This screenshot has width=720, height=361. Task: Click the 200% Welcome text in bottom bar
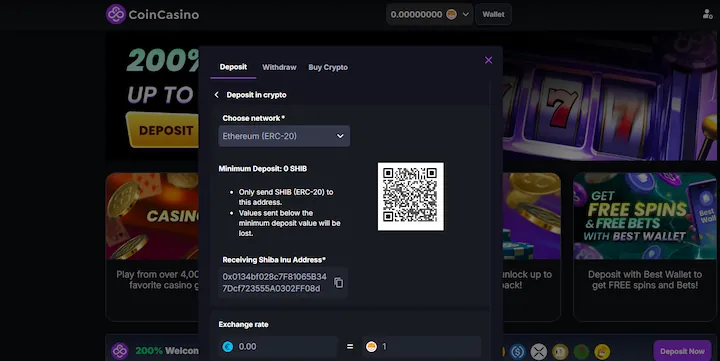pyautogui.click(x=167, y=351)
